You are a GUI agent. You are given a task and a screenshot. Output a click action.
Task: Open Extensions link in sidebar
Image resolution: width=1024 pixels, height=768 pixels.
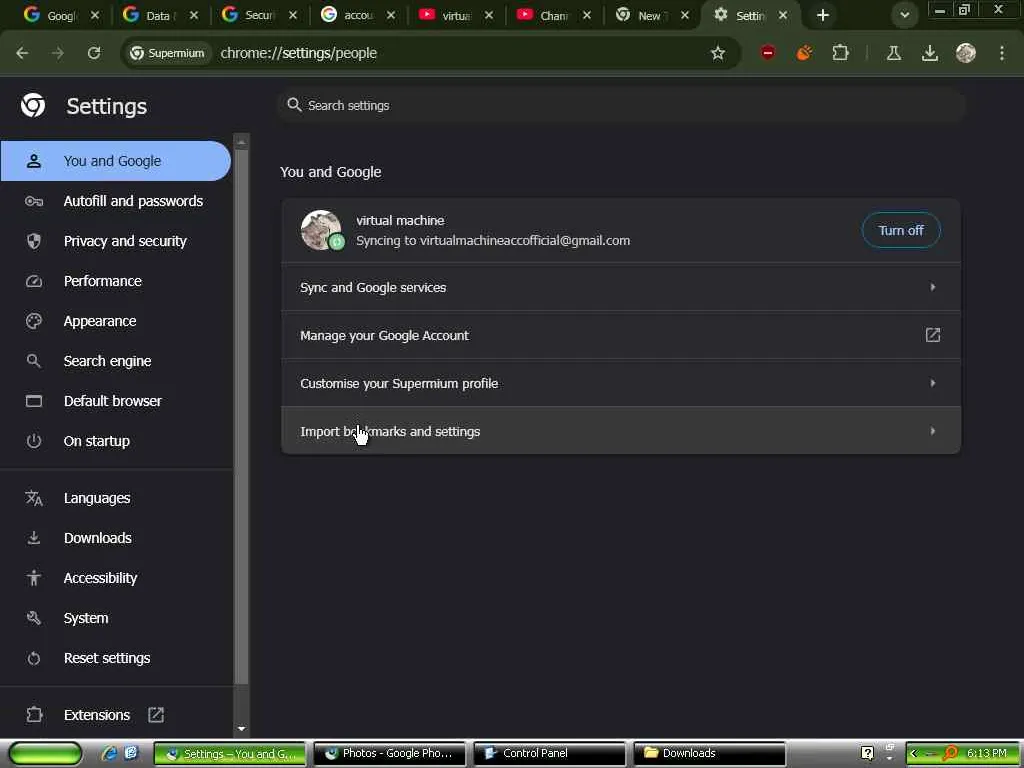(x=97, y=715)
